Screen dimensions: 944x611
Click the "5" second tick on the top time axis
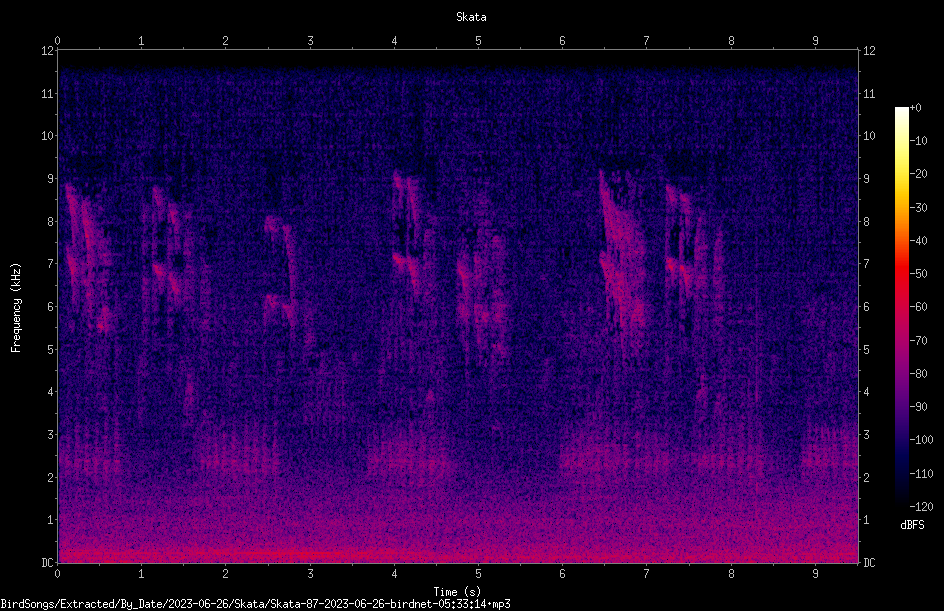click(x=479, y=41)
